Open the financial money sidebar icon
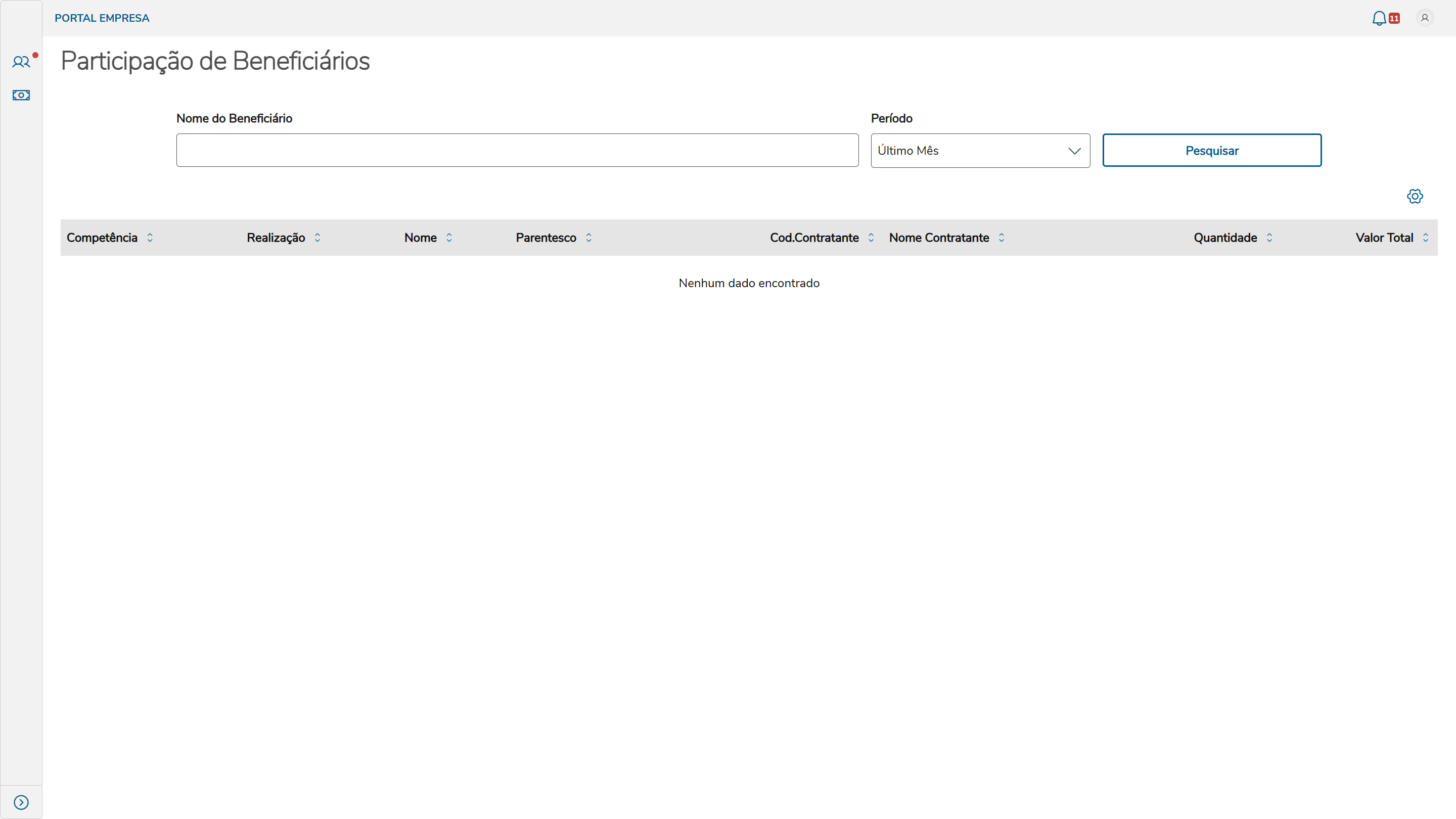This screenshot has height=819, width=1456. (x=21, y=95)
